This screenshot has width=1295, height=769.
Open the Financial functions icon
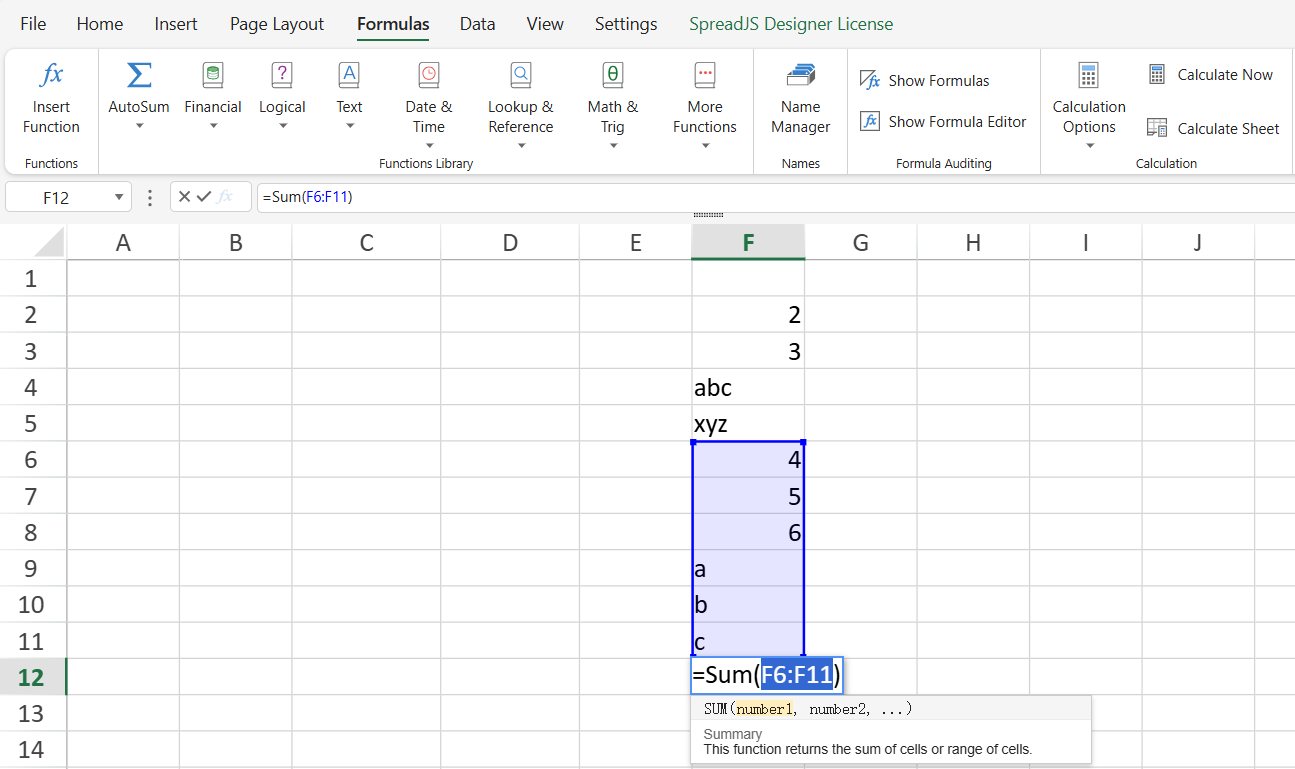(213, 75)
